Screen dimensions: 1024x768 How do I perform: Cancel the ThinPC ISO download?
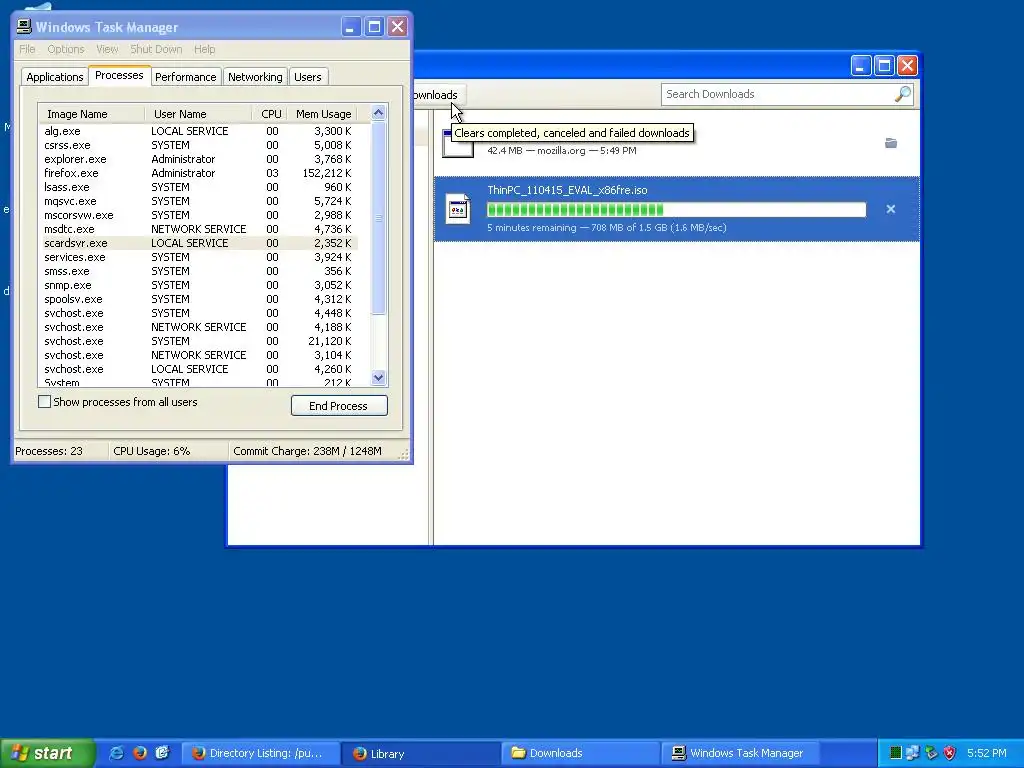[x=891, y=209]
